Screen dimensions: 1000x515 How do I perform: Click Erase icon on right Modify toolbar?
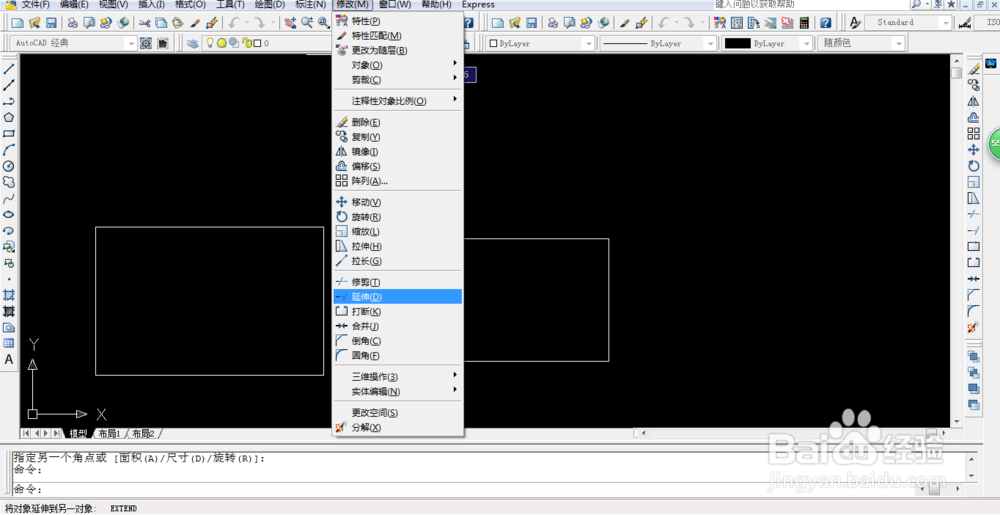point(973,69)
